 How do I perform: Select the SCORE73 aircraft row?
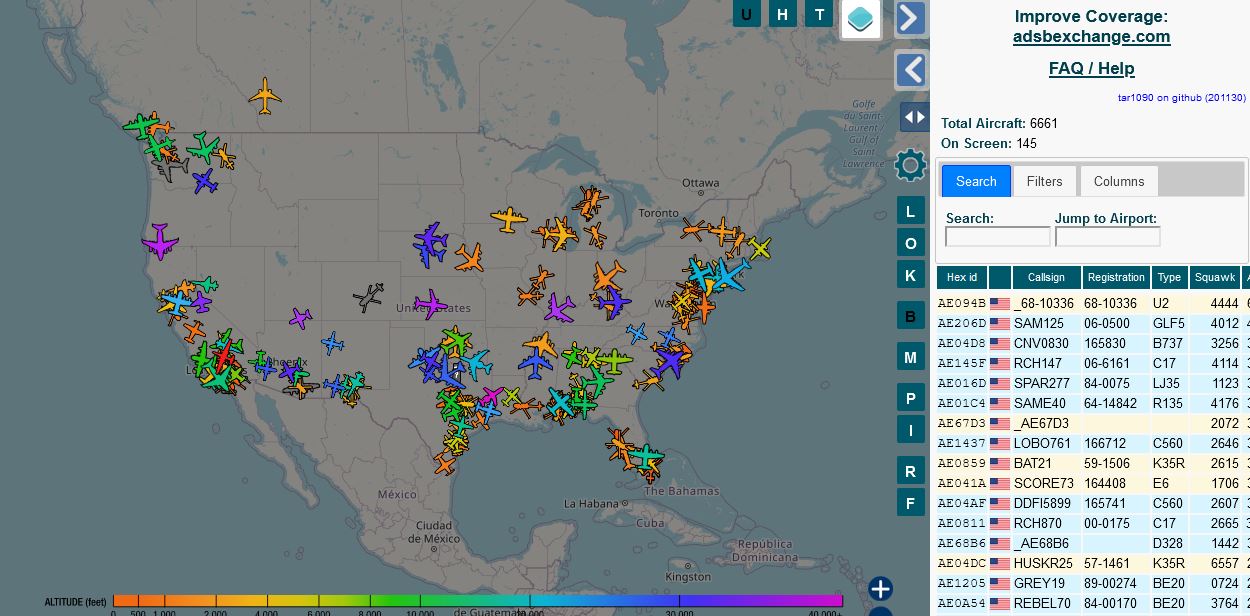tap(1093, 483)
